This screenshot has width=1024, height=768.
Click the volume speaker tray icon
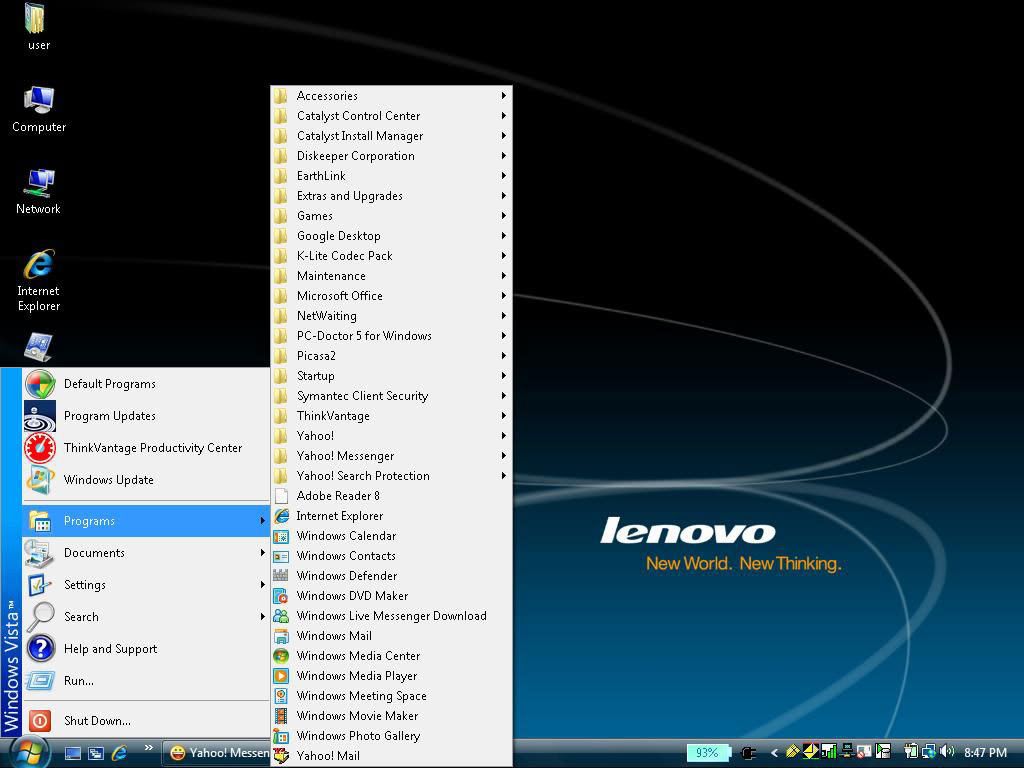946,752
